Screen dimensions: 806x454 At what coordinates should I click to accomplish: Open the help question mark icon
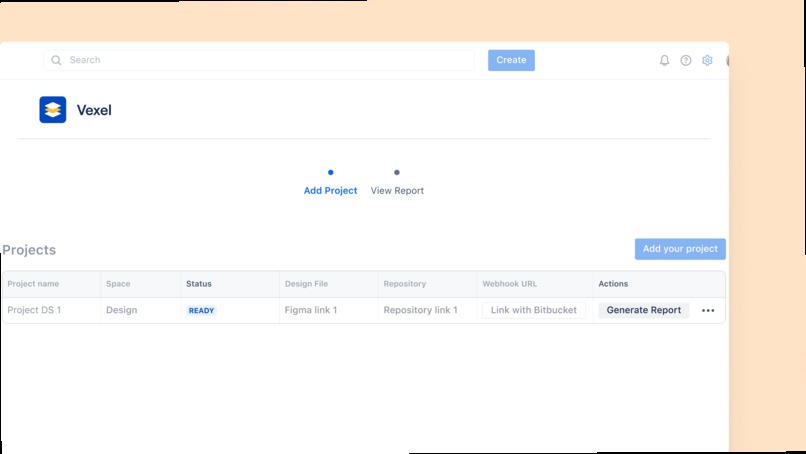[x=686, y=61]
